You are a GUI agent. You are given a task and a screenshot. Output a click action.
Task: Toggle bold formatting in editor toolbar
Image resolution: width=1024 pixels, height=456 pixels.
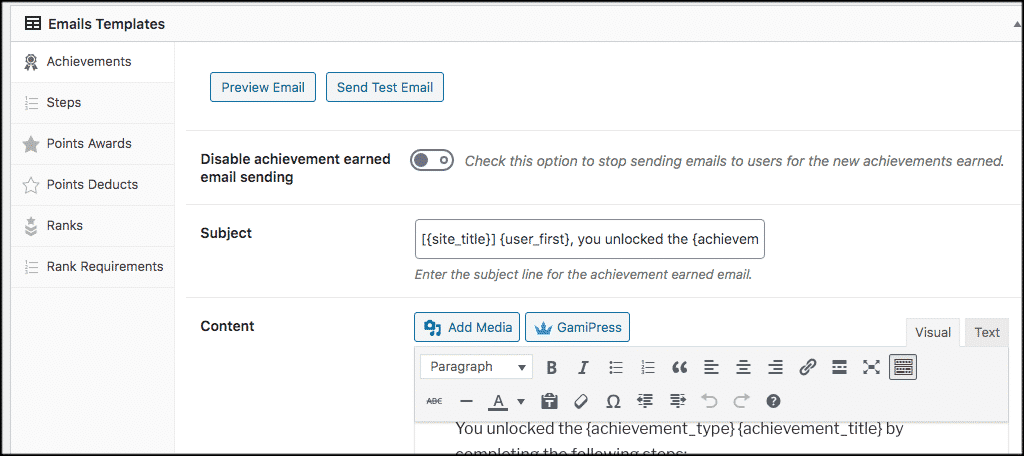[x=551, y=367]
